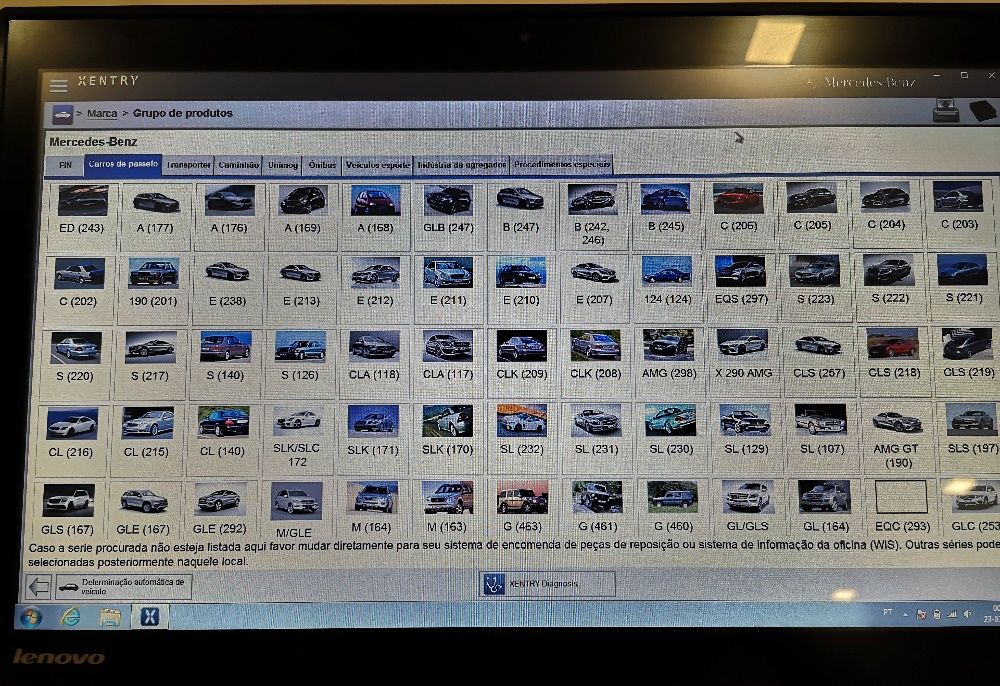Select the Carros de passeio tab
Screen dimensions: 1000x686
tap(123, 164)
